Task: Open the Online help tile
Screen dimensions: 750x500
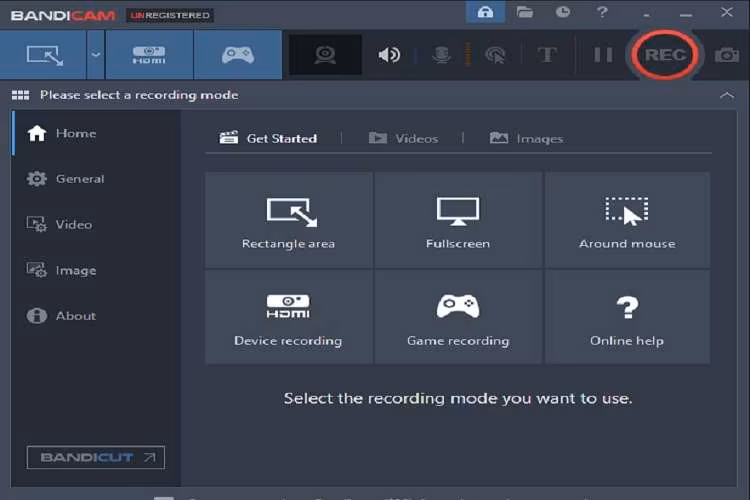Action: pyautogui.click(x=627, y=317)
